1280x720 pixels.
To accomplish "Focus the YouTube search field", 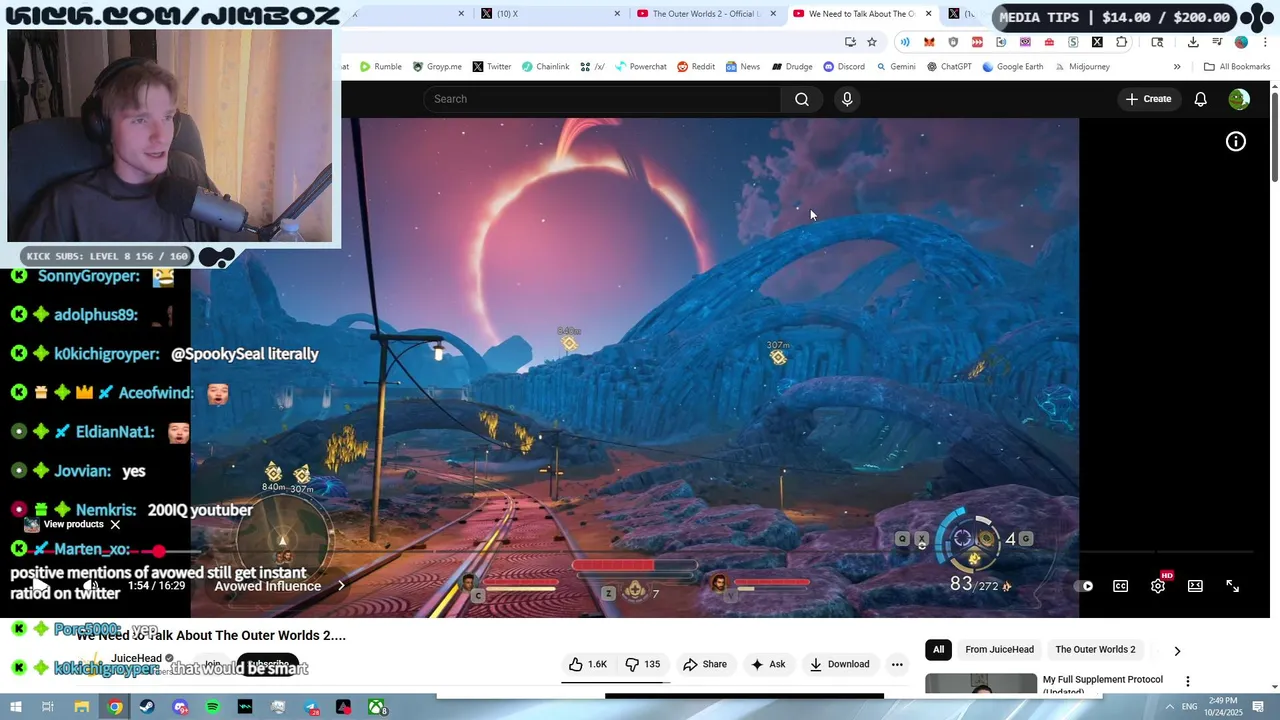I will tap(603, 99).
